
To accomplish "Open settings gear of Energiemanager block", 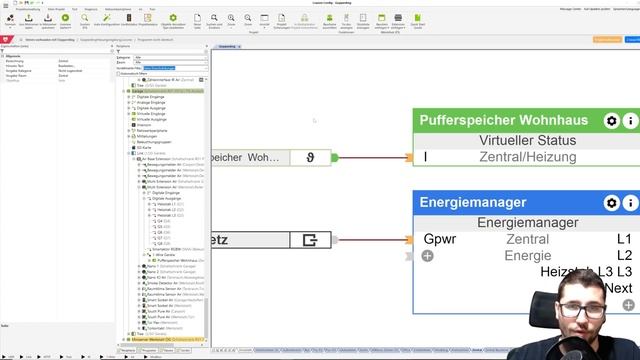I will (611, 203).
